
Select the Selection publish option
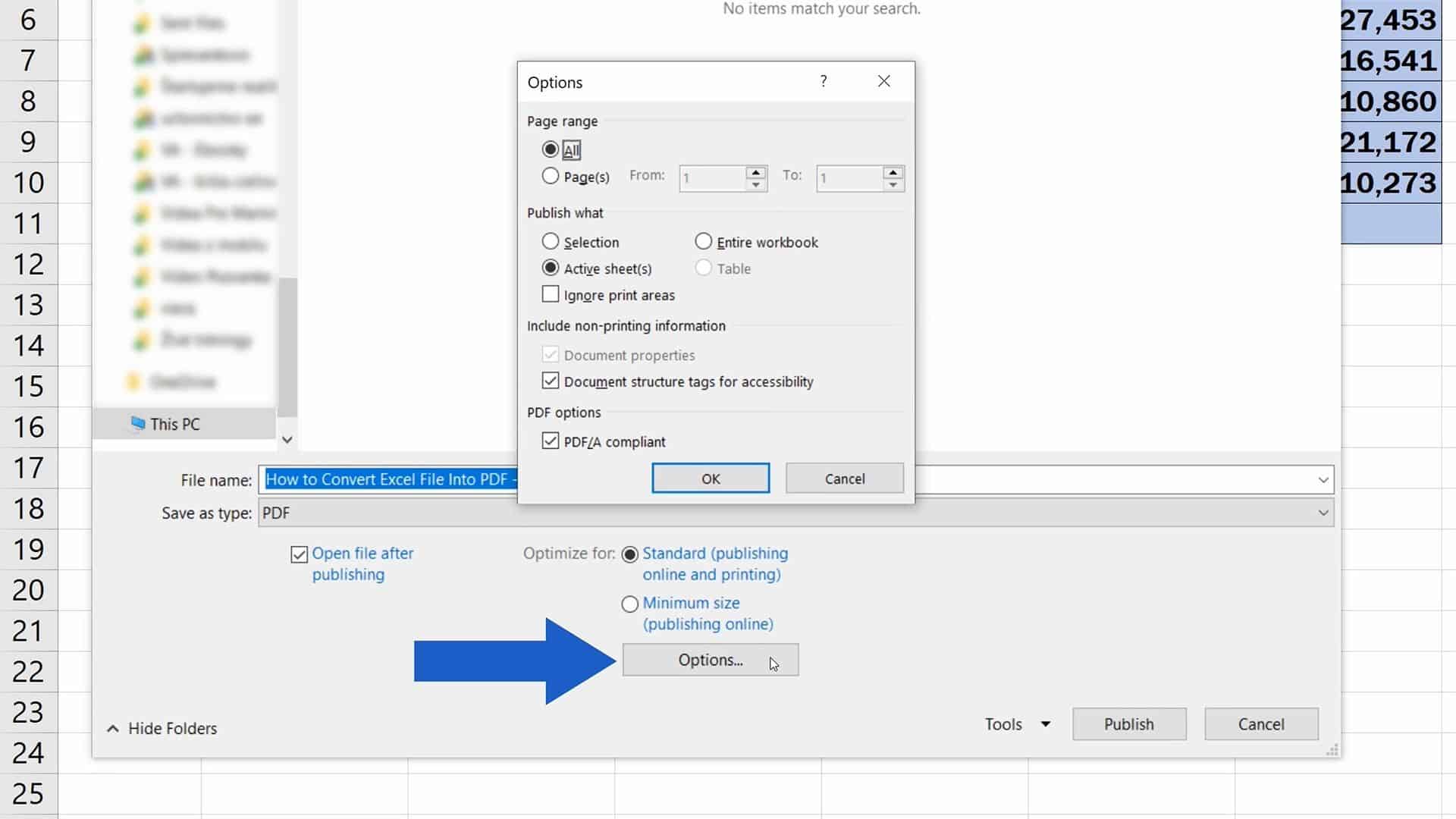[x=550, y=241]
